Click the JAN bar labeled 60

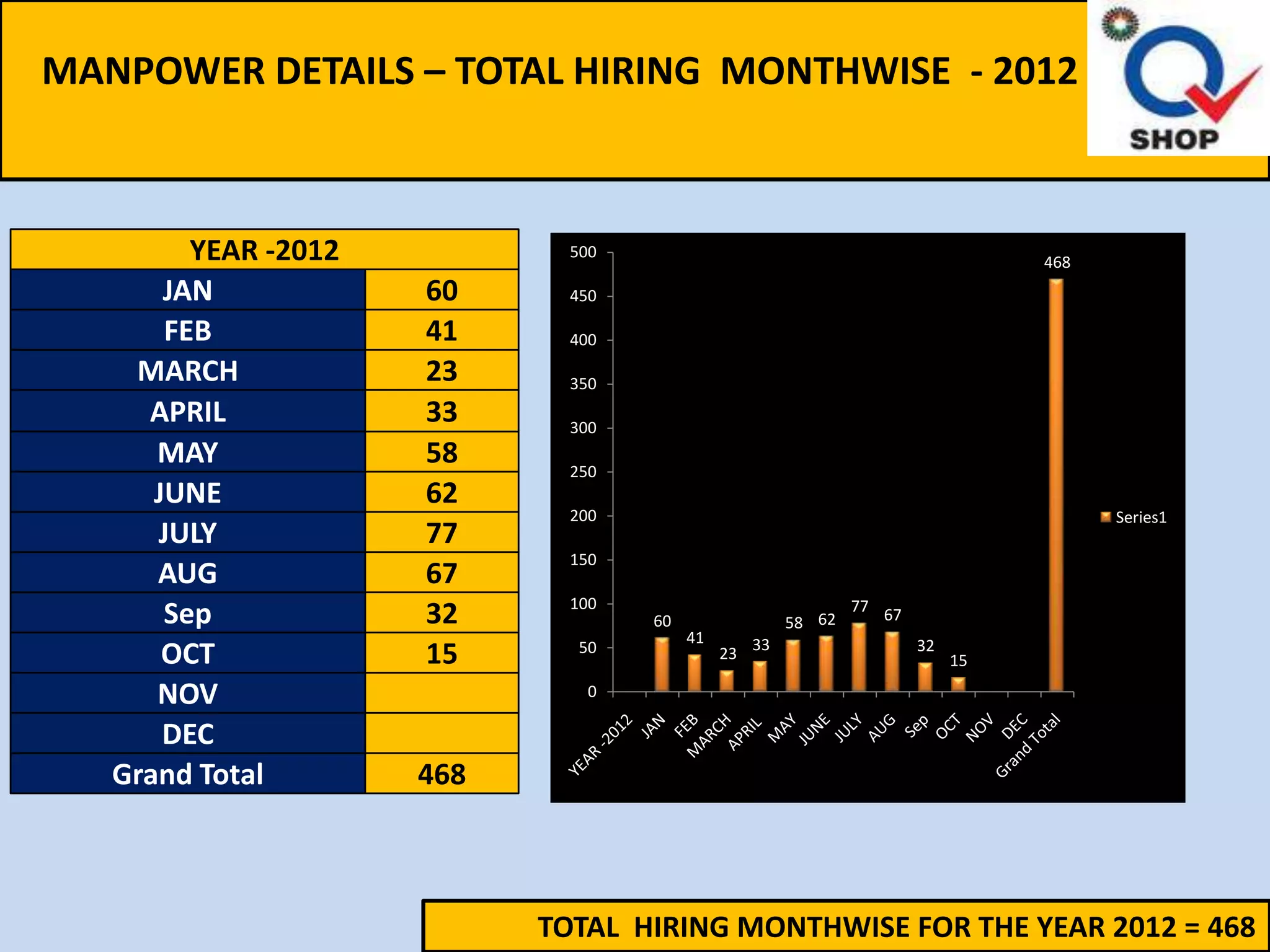(x=662, y=664)
